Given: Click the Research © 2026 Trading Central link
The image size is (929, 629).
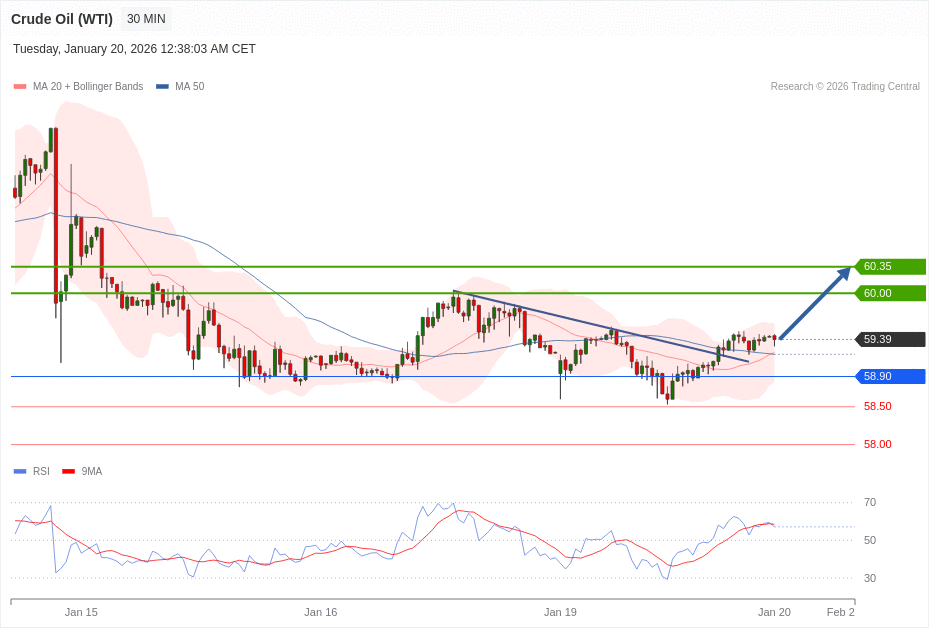Looking at the screenshot, I should pyautogui.click(x=845, y=86).
